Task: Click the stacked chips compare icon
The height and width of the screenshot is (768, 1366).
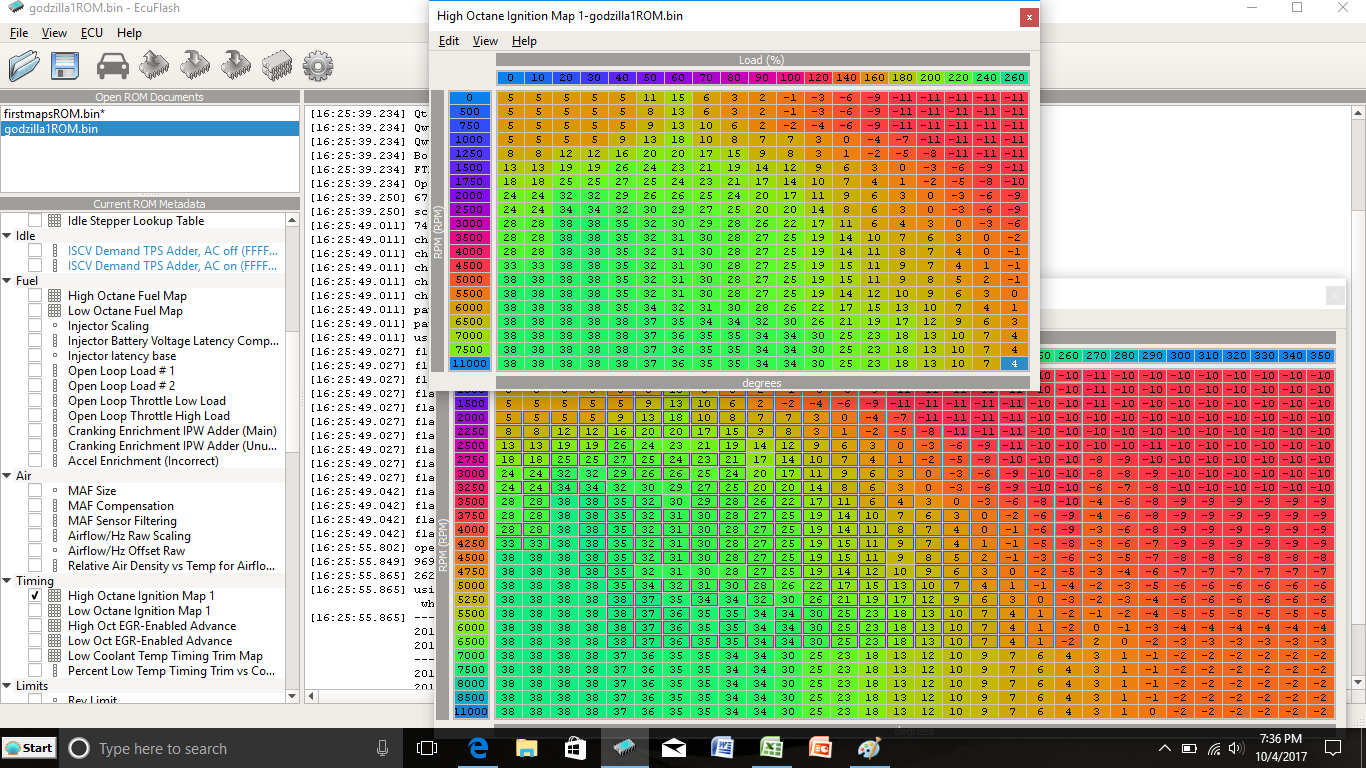Action: [x=277, y=66]
